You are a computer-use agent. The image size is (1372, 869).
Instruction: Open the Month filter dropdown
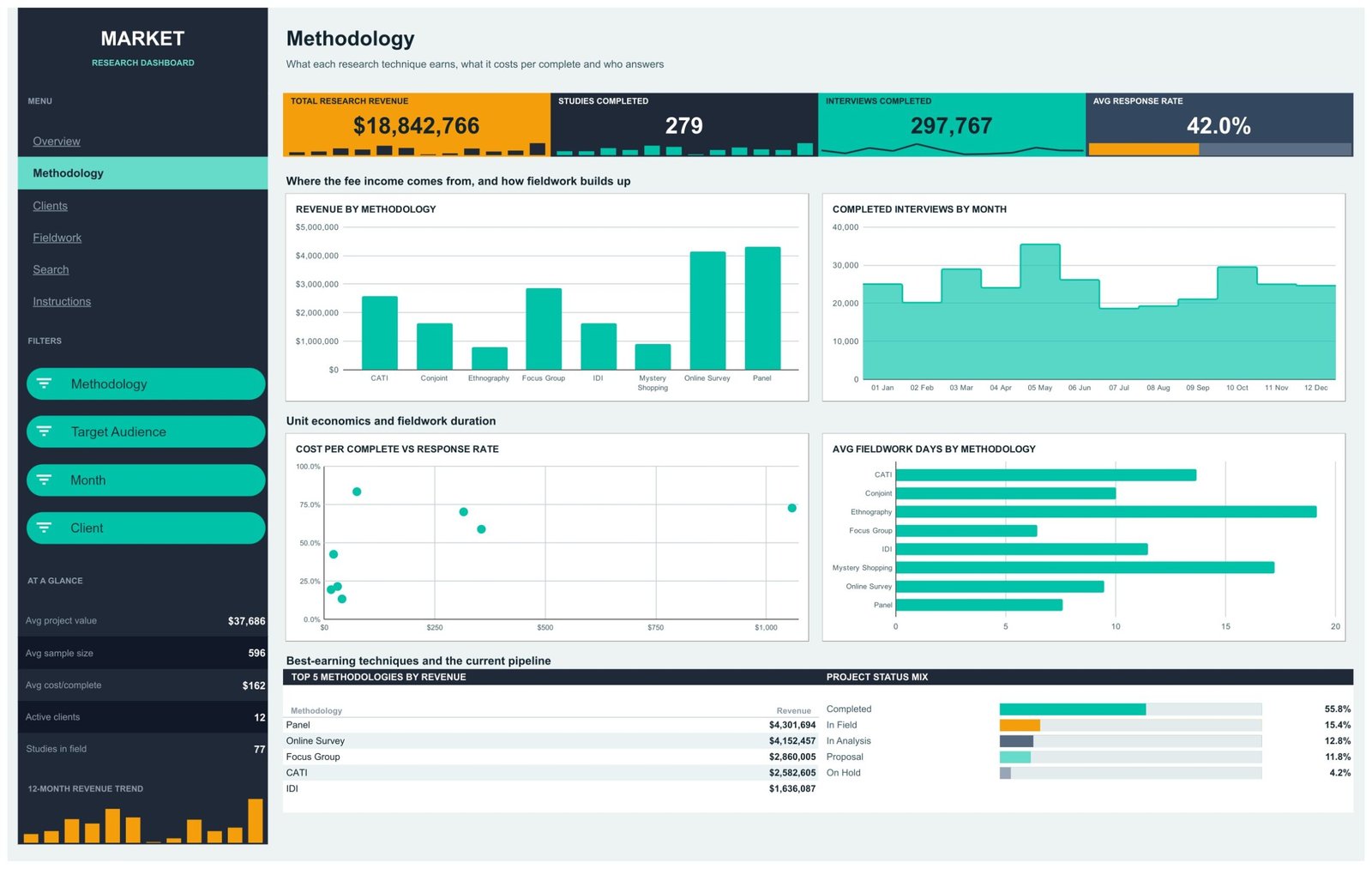[x=146, y=480]
